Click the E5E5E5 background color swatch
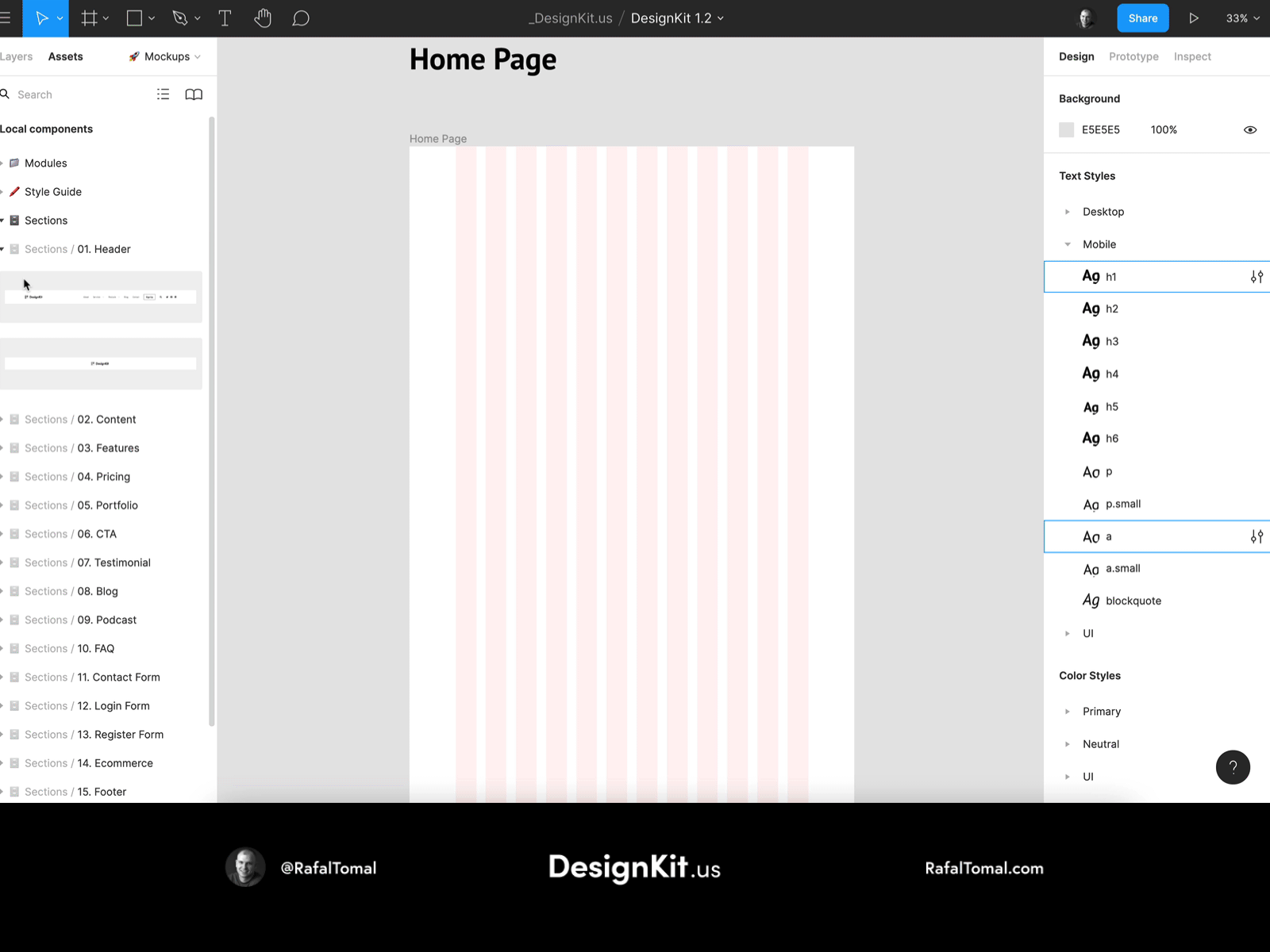The image size is (1270, 952). coord(1066,130)
